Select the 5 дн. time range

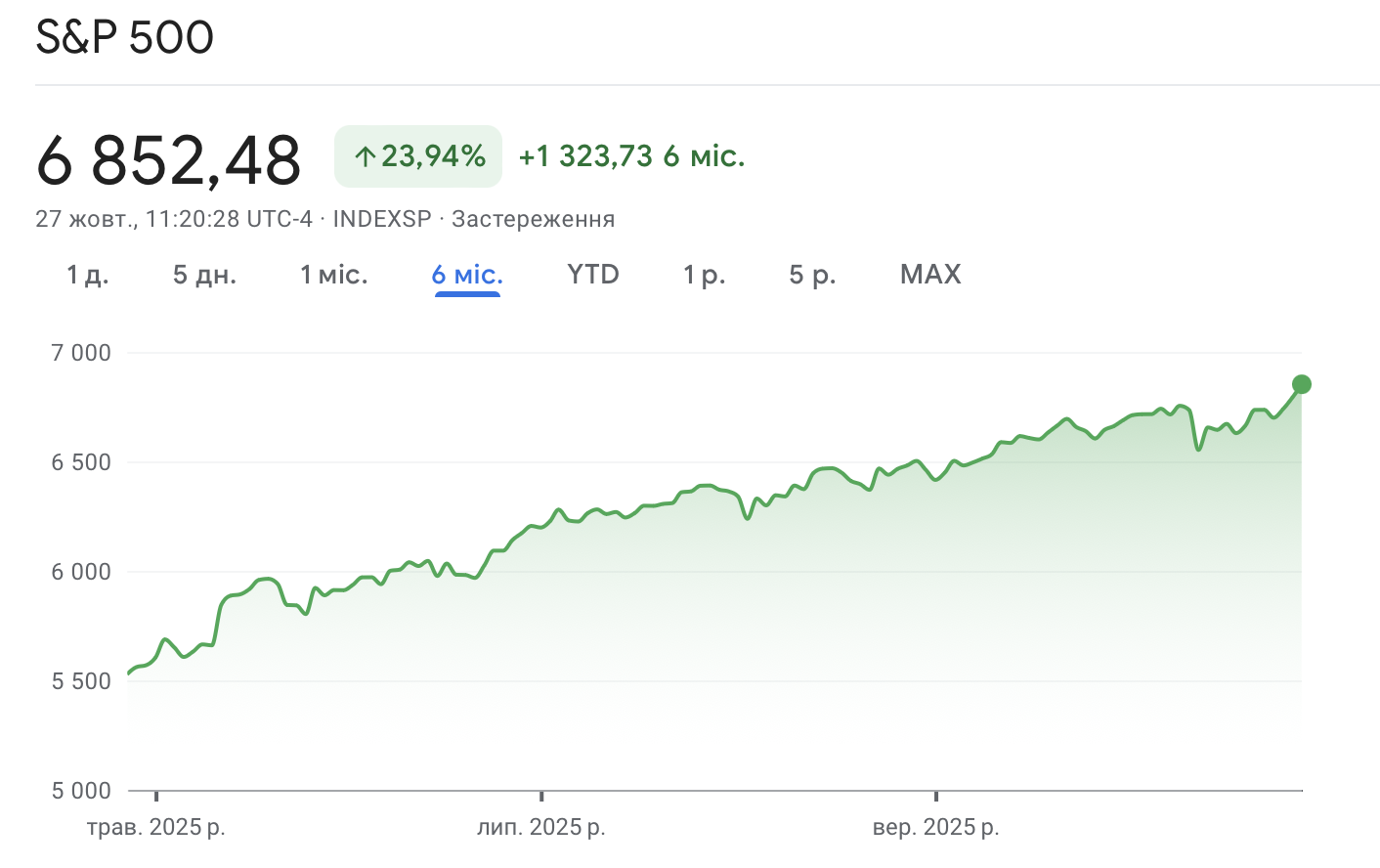204,275
